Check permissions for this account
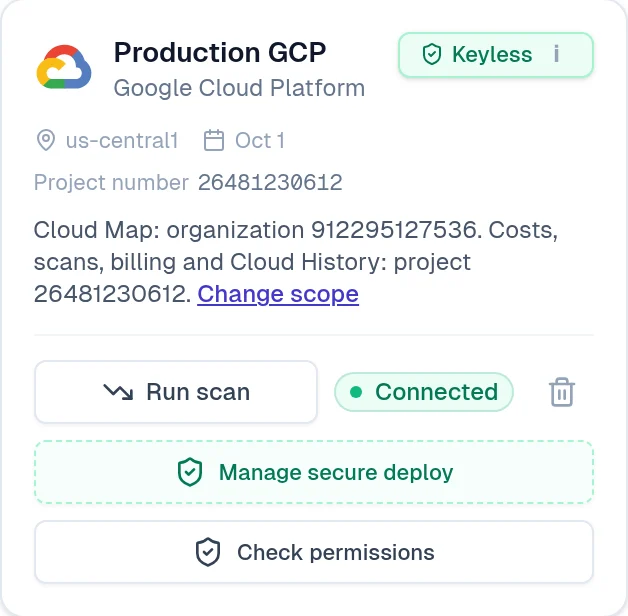628x616 pixels. 314,552
